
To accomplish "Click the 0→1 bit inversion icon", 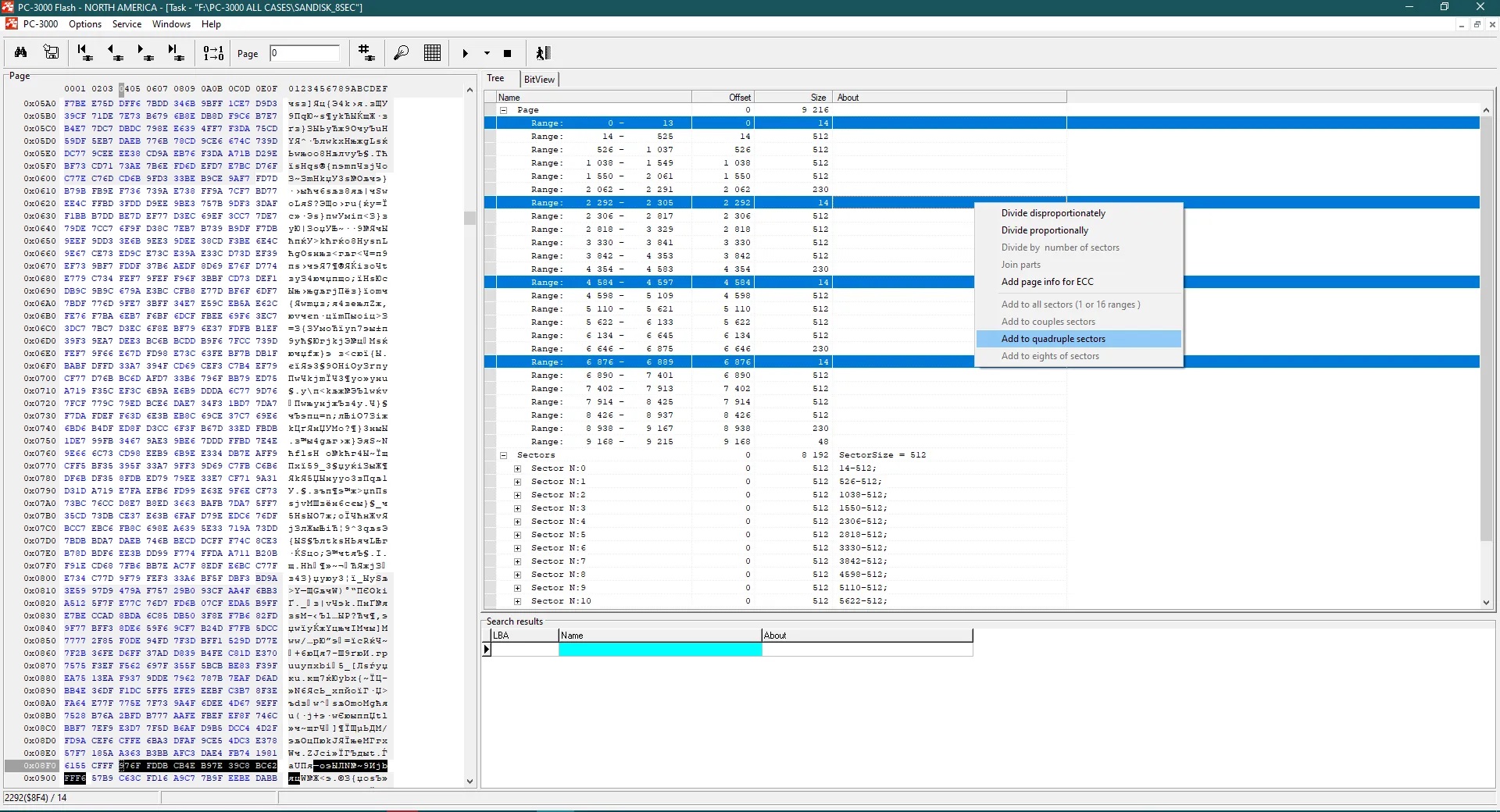I will pyautogui.click(x=213, y=53).
